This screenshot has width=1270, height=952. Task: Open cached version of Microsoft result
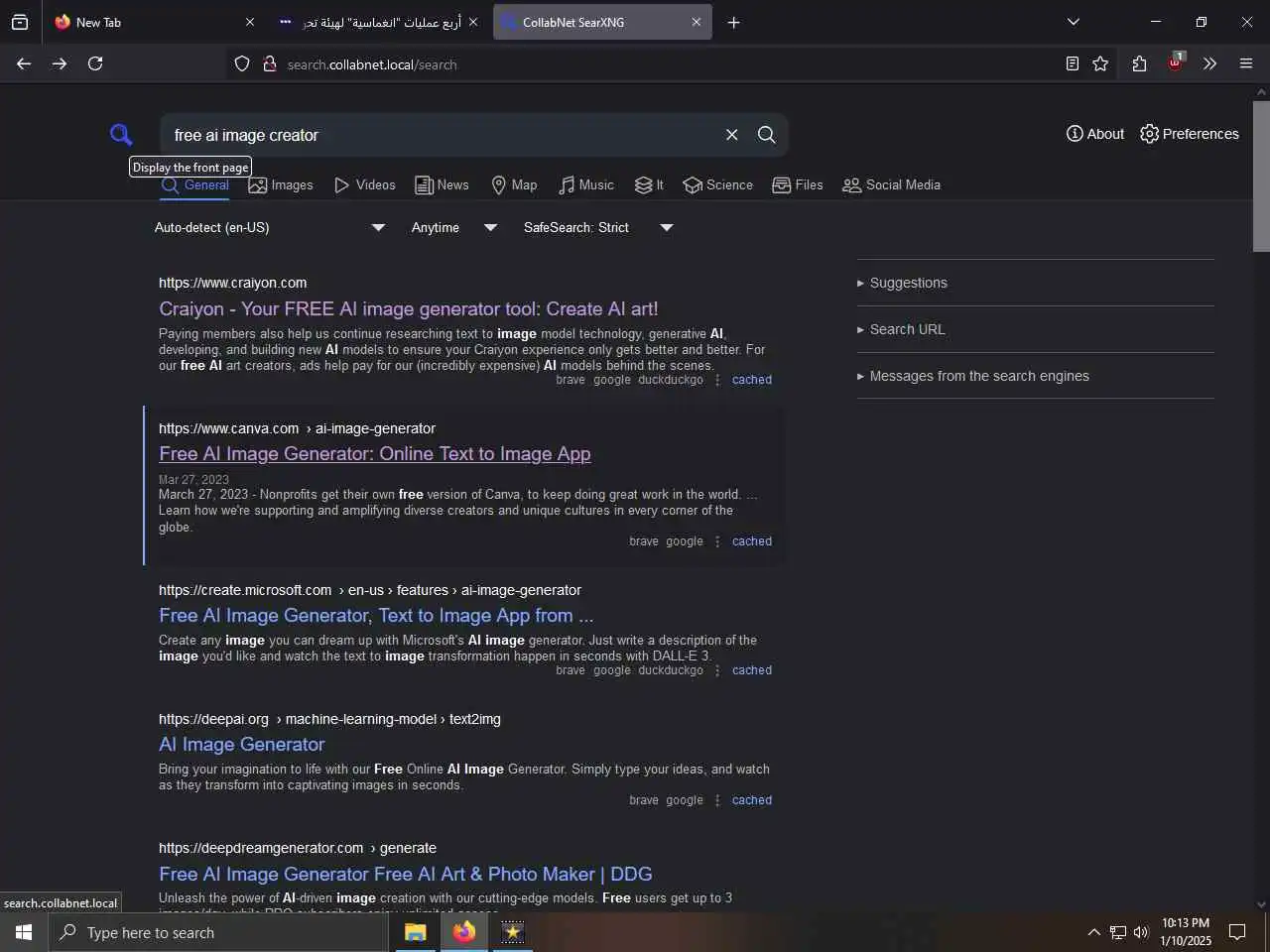(x=752, y=670)
